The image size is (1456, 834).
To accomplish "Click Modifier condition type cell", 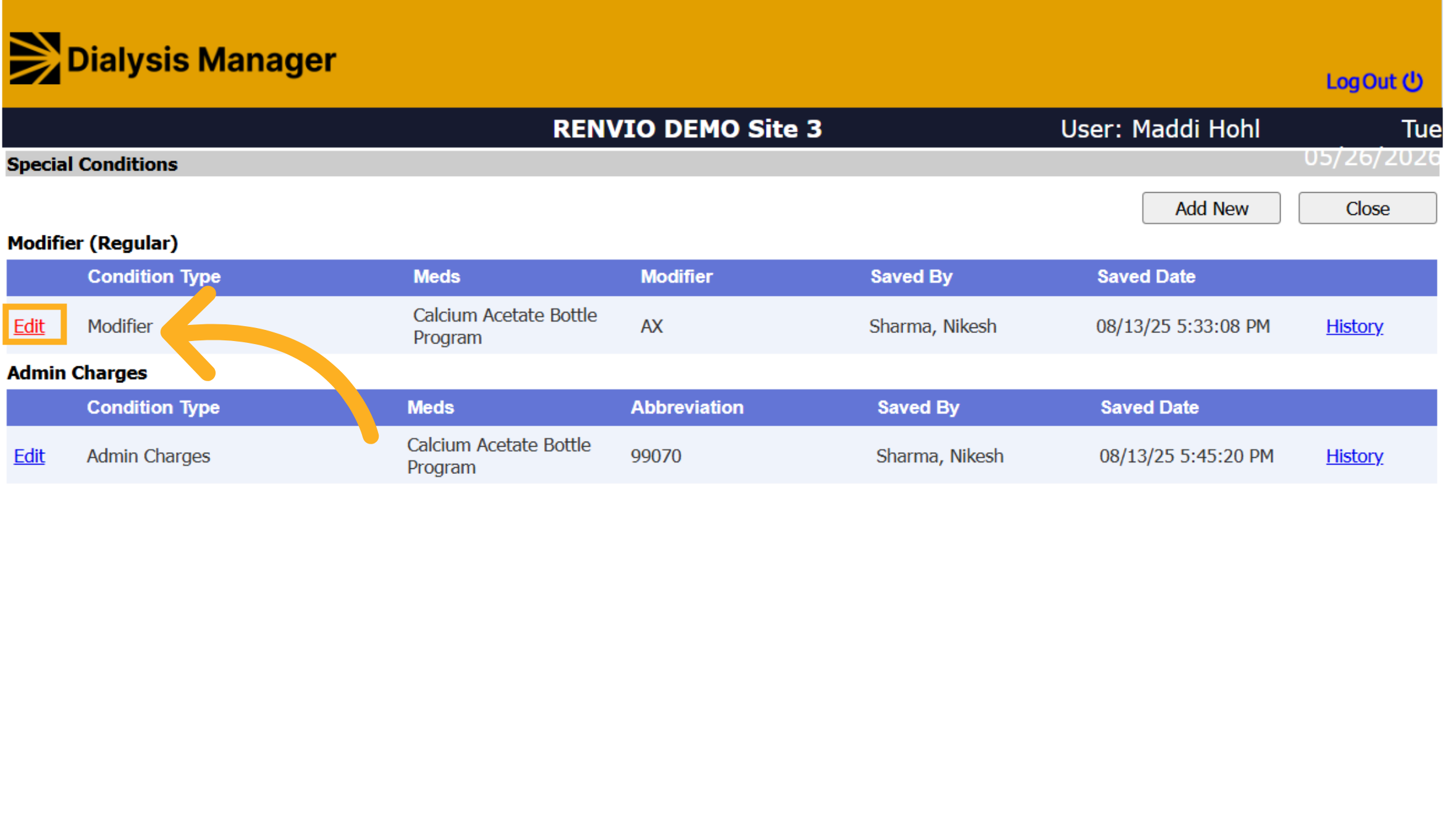I will pyautogui.click(x=120, y=326).
